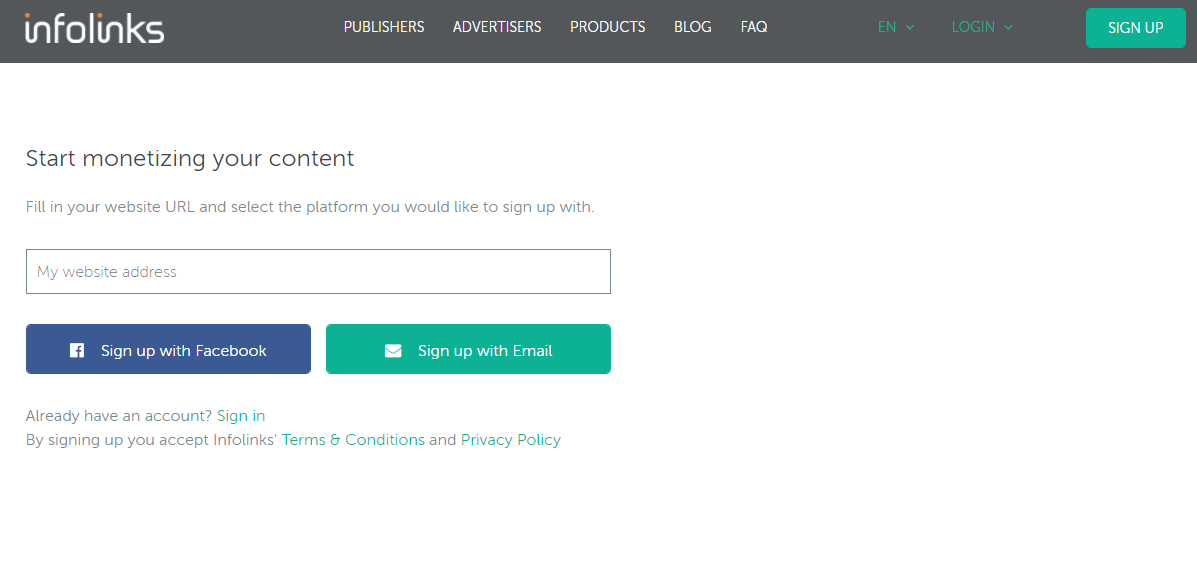Choose Sign up with Email
This screenshot has height=578, width=1197.
tap(468, 349)
